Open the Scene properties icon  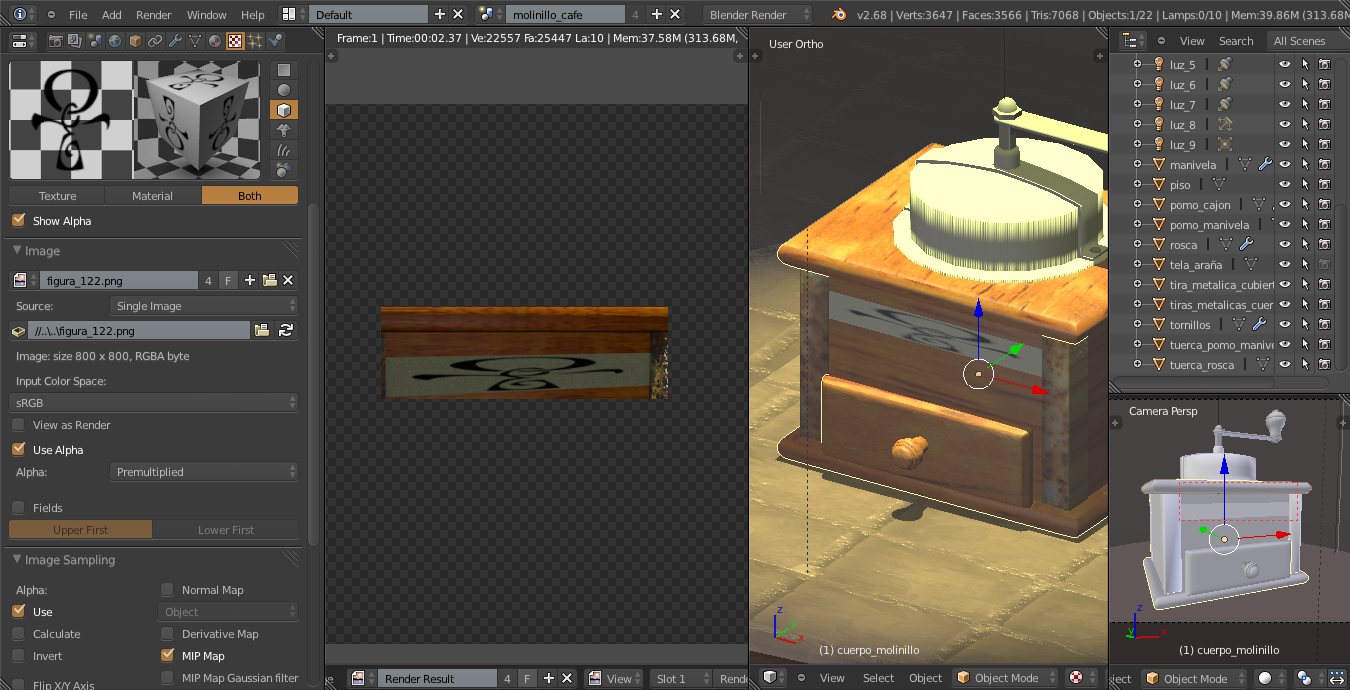point(95,41)
